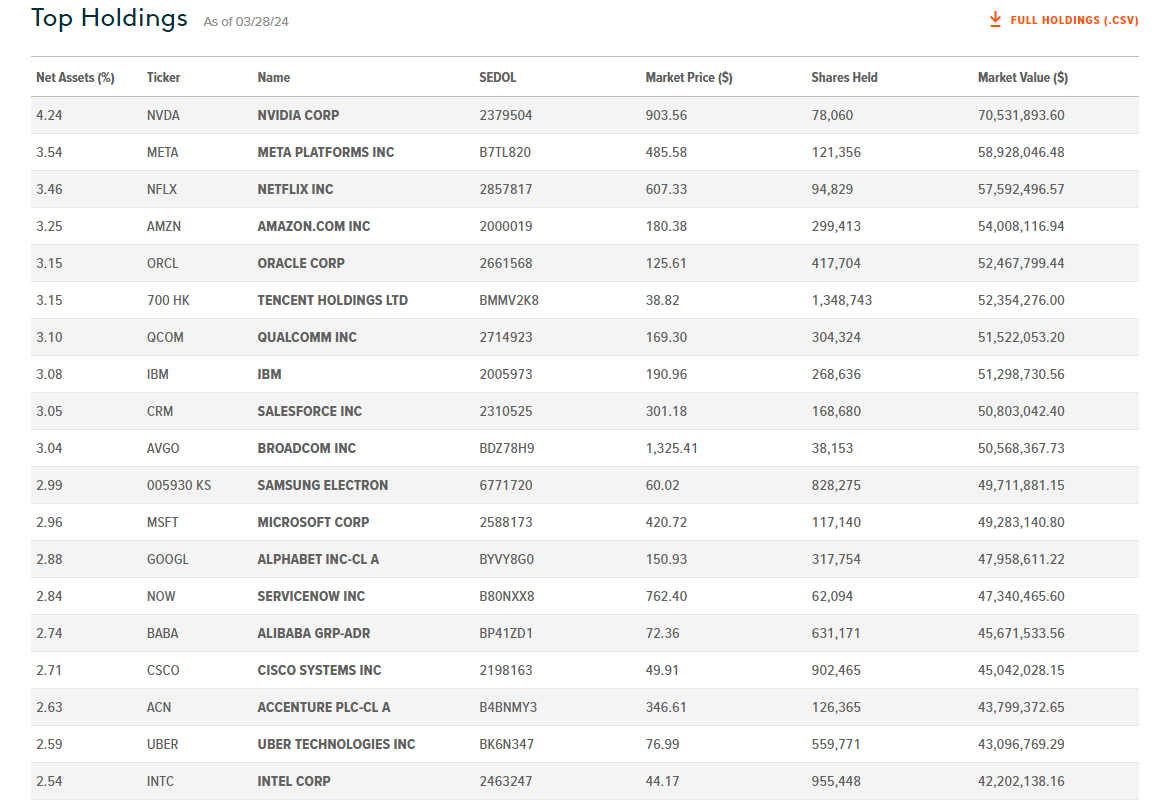Screen dimensions: 1173x810
Task: Click the Name column header
Action: (274, 78)
